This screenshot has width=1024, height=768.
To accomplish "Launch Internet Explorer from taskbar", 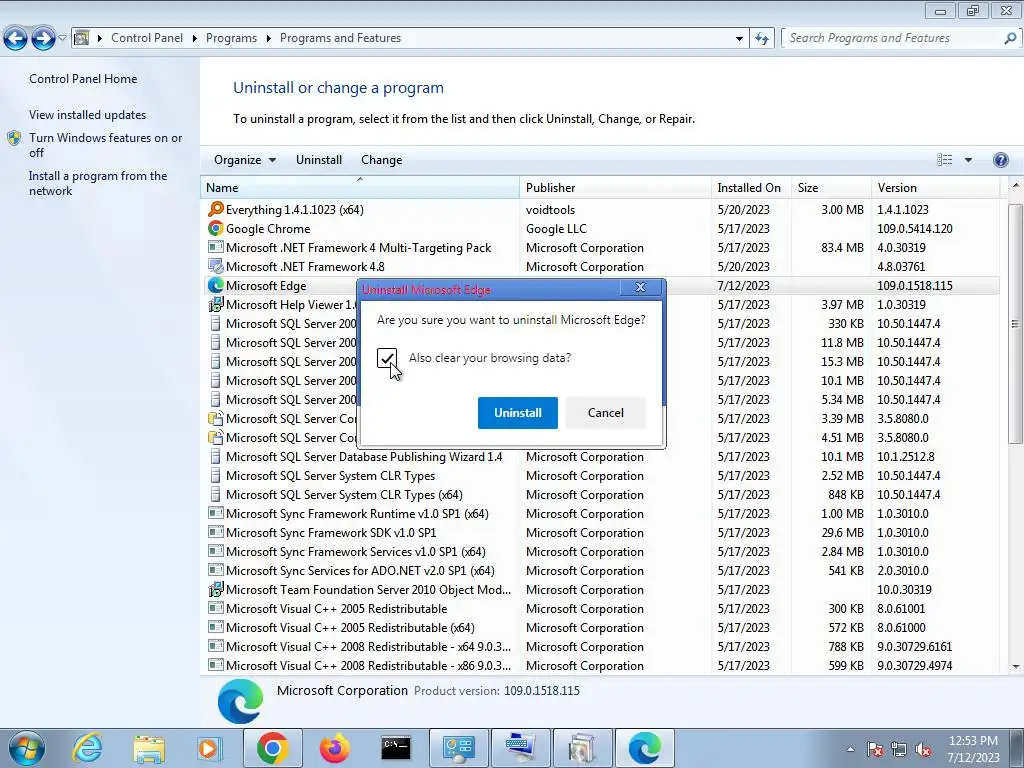I will pos(88,748).
